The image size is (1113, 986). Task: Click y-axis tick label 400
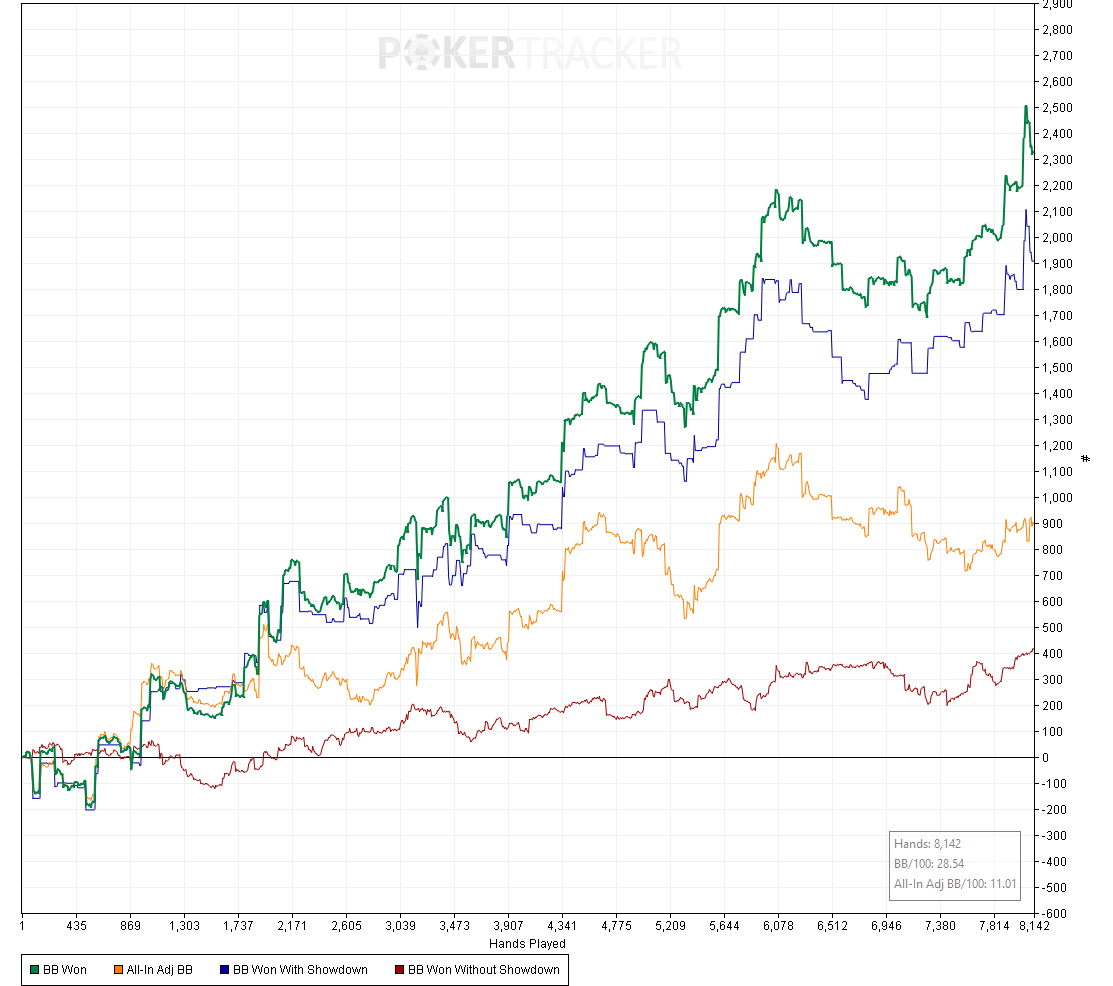(1053, 654)
